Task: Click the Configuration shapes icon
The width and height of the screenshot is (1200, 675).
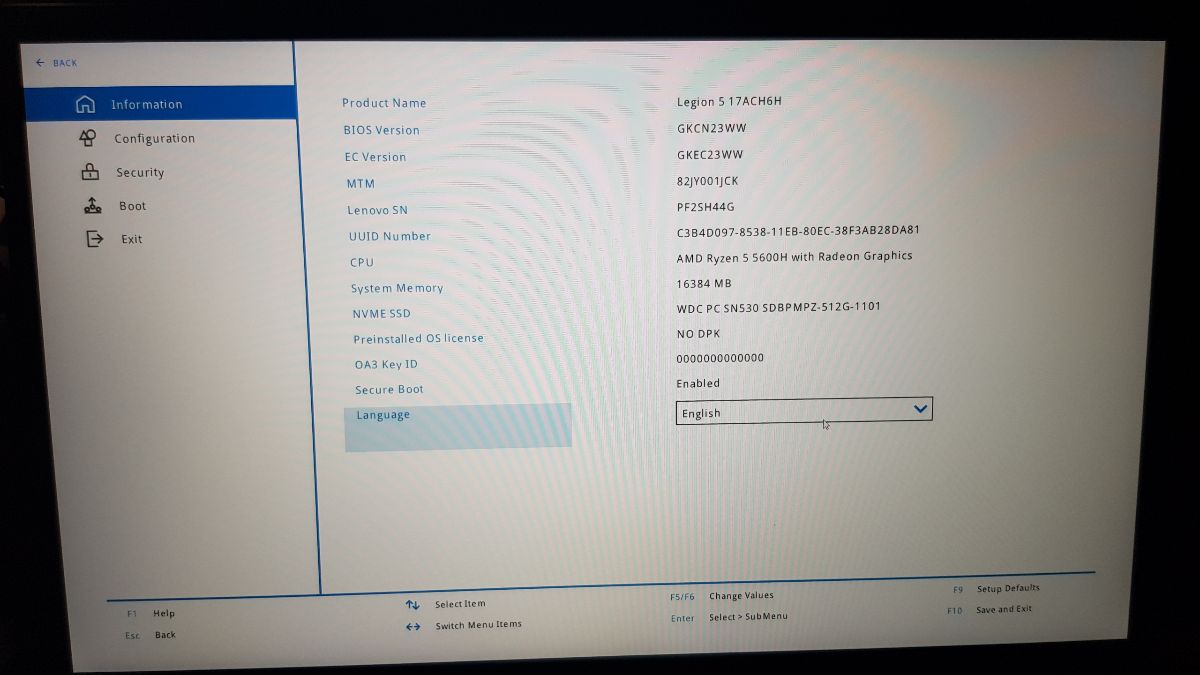Action: click(88, 138)
